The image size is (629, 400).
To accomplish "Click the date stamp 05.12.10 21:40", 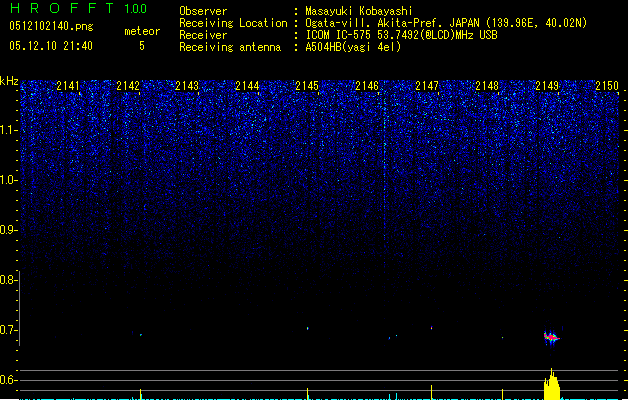I will coord(51,46).
